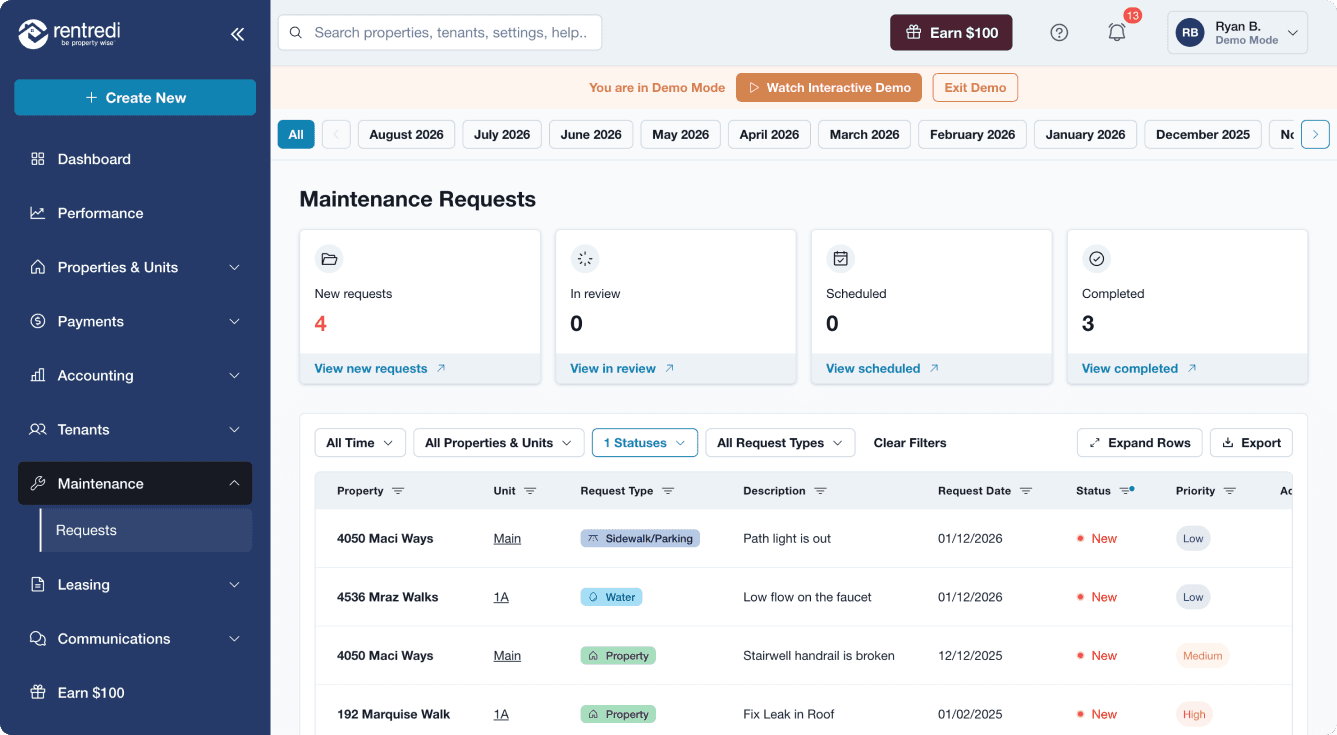Expand the Properties & Units menu
The image size is (1337, 735).
click(x=135, y=267)
